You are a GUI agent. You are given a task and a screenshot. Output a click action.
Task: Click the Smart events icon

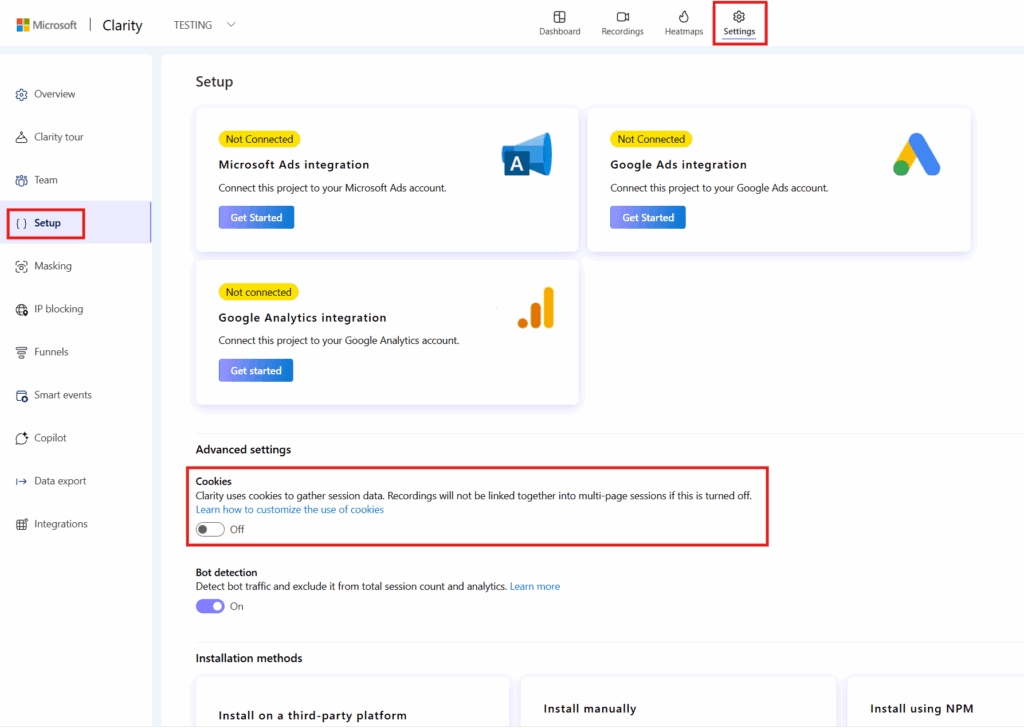(x=22, y=395)
